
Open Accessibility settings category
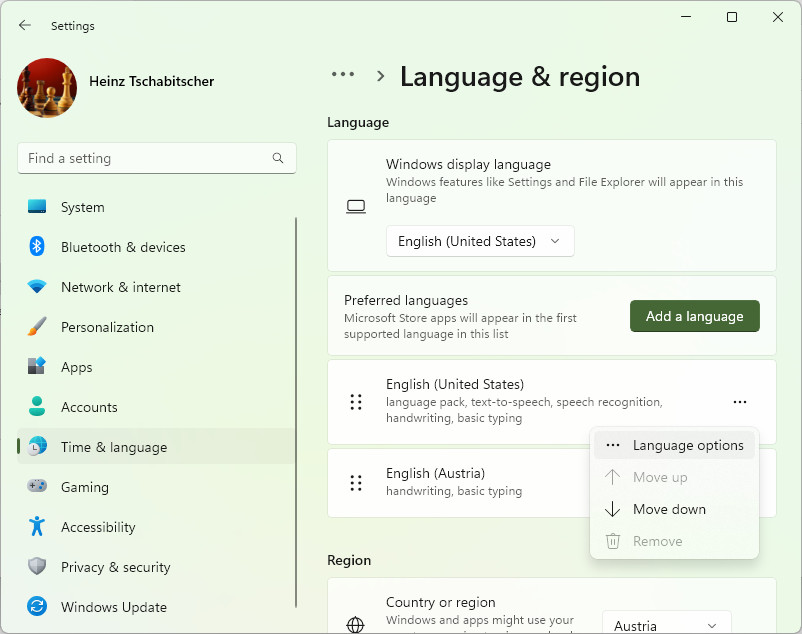pyautogui.click(x=156, y=527)
